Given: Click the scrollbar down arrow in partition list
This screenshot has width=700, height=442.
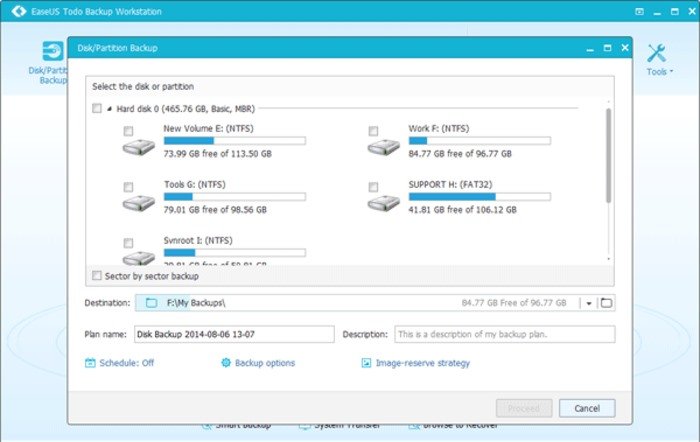Looking at the screenshot, I should 608,259.
